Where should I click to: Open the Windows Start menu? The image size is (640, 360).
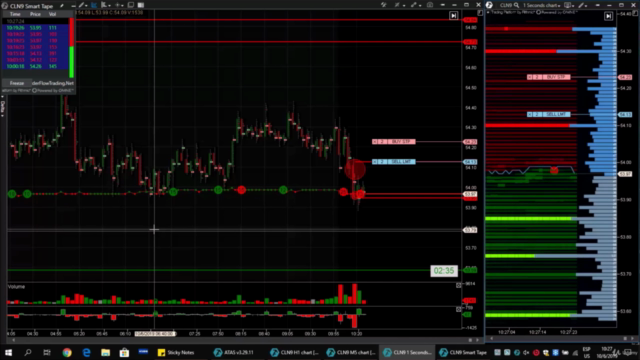pos(8,352)
